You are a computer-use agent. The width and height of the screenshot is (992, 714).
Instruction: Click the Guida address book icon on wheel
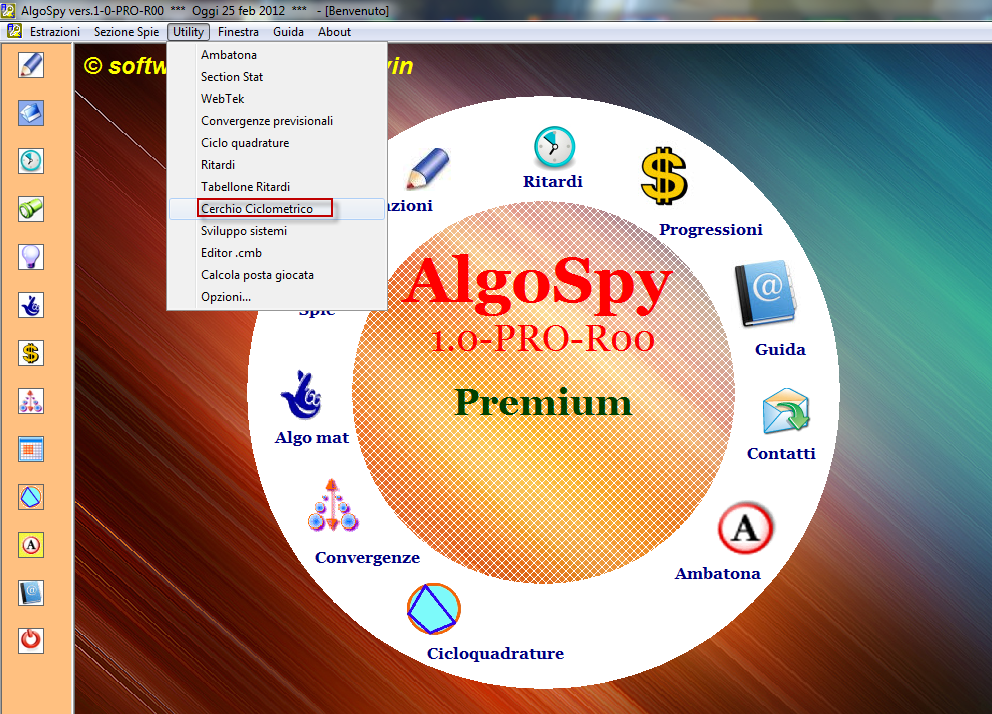[x=764, y=293]
